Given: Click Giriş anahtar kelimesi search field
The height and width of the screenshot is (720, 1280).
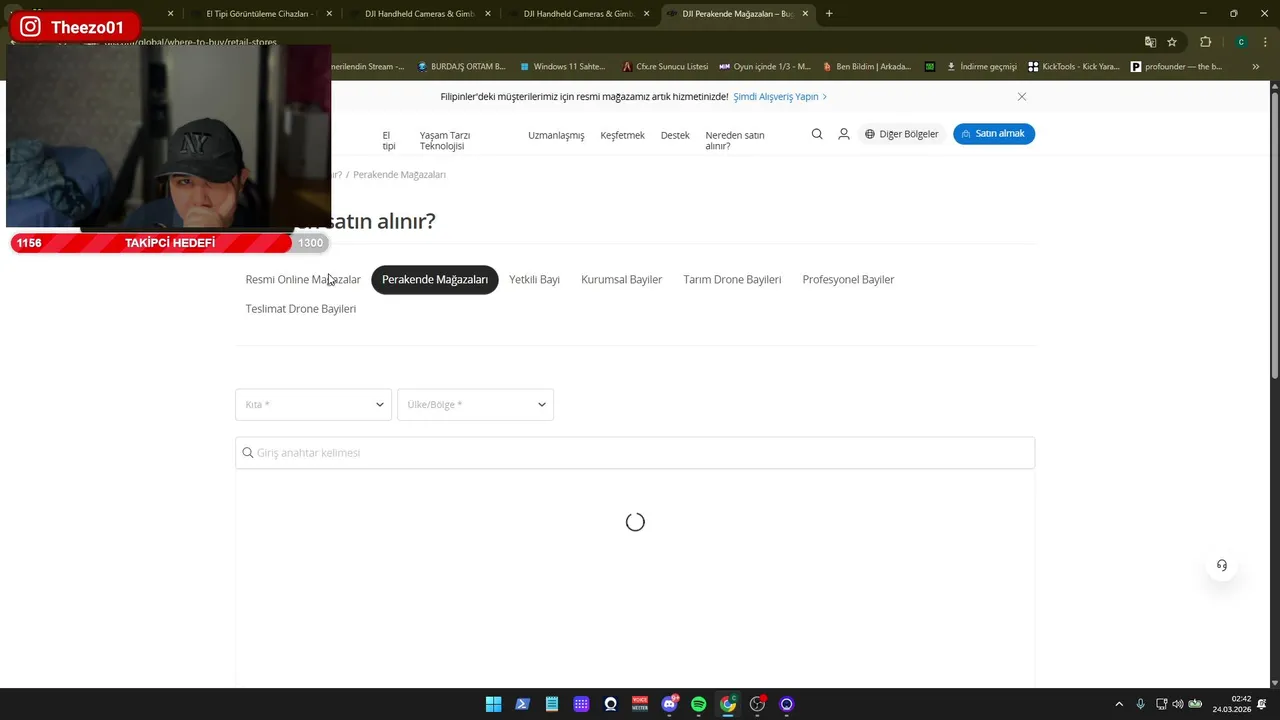Looking at the screenshot, I should coord(635,453).
